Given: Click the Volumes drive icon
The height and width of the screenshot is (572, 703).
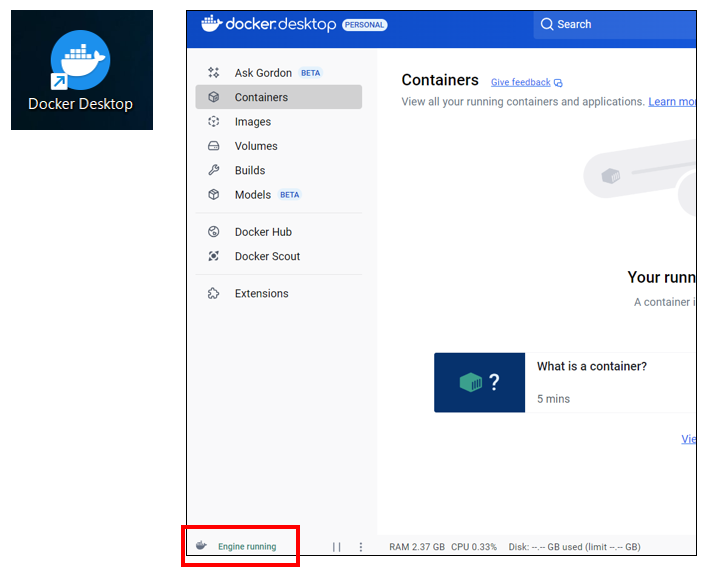Looking at the screenshot, I should 214,146.
